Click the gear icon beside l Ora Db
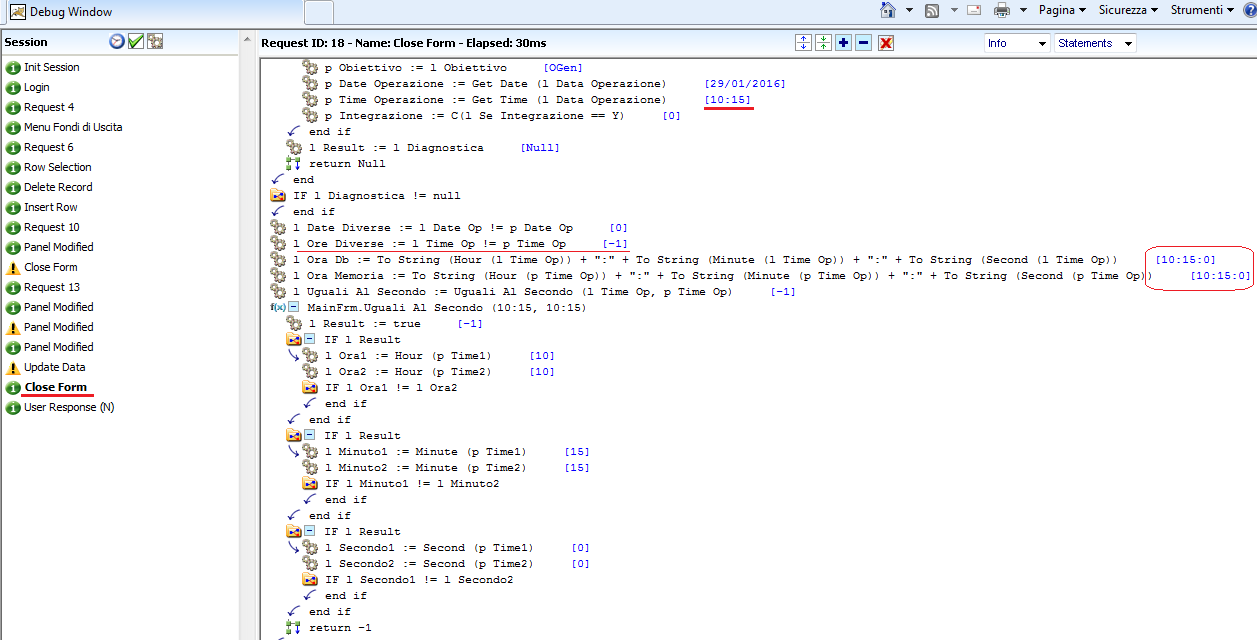Viewport: 1257px width, 640px height. click(278, 259)
